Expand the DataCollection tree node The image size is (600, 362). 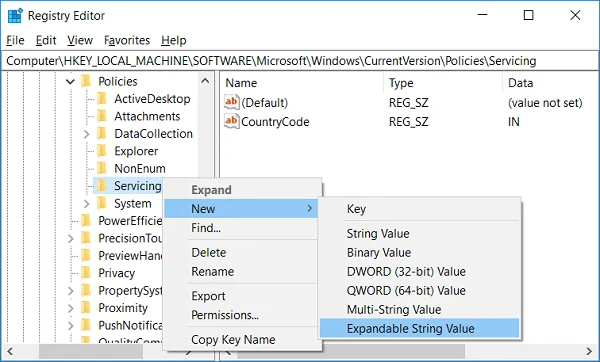[86, 134]
